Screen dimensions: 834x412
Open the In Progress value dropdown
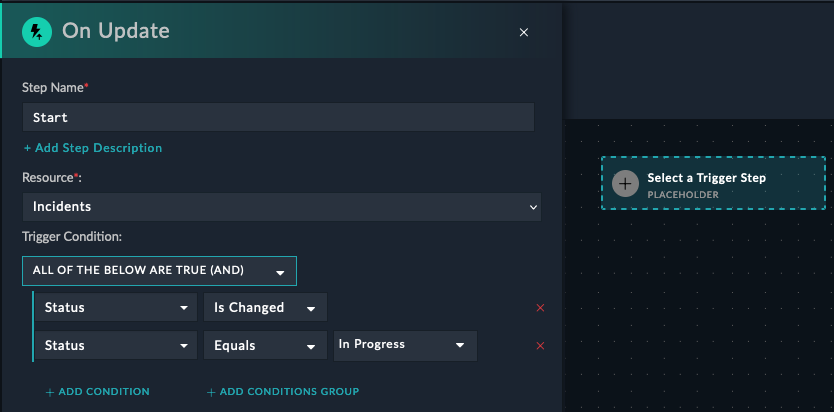tap(405, 345)
